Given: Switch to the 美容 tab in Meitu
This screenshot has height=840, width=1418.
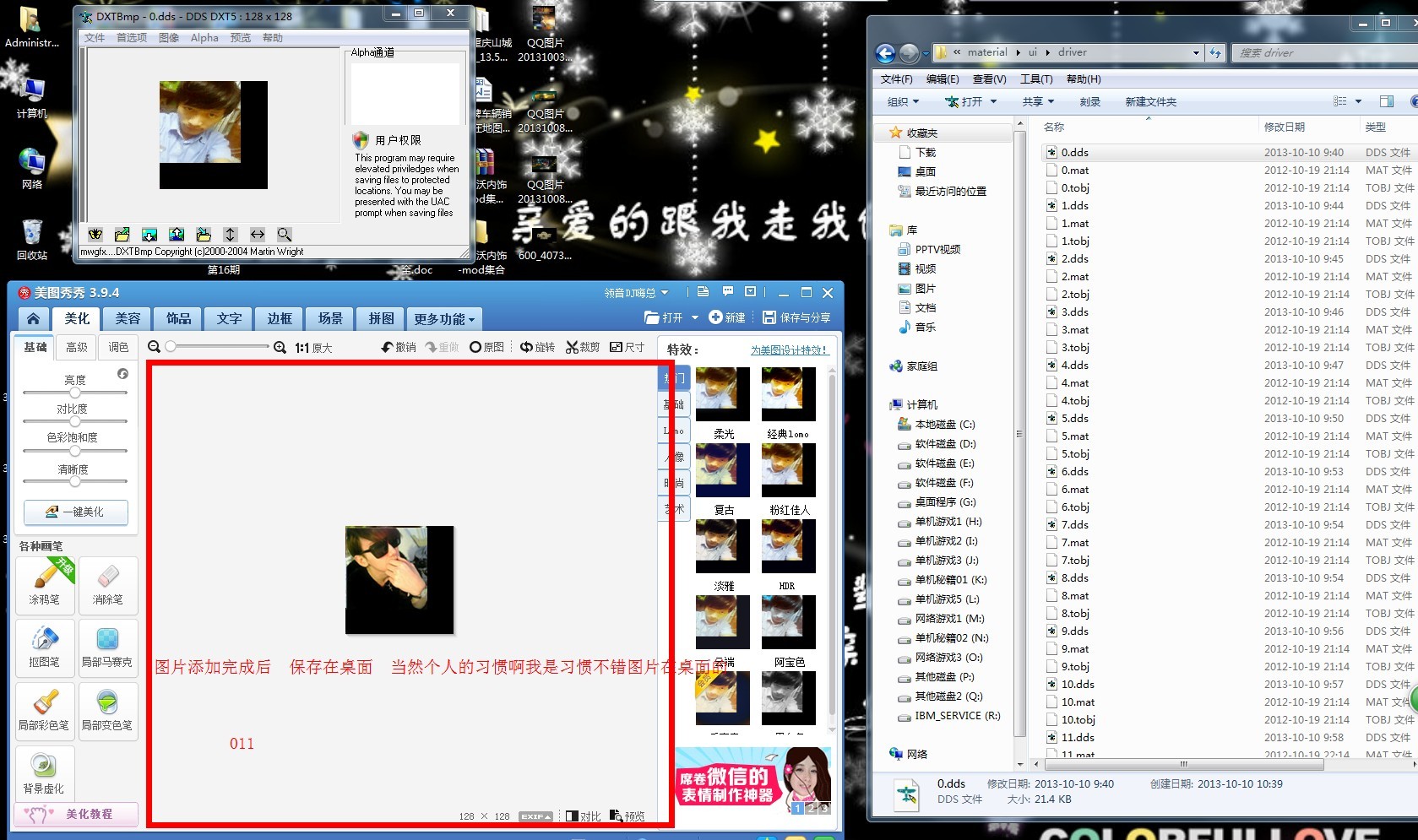Looking at the screenshot, I should tap(128, 318).
